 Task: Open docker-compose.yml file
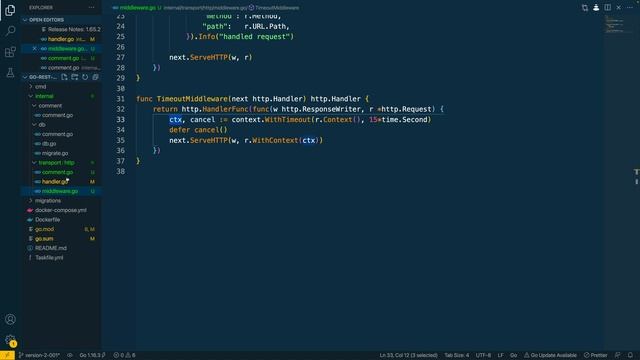[61, 210]
